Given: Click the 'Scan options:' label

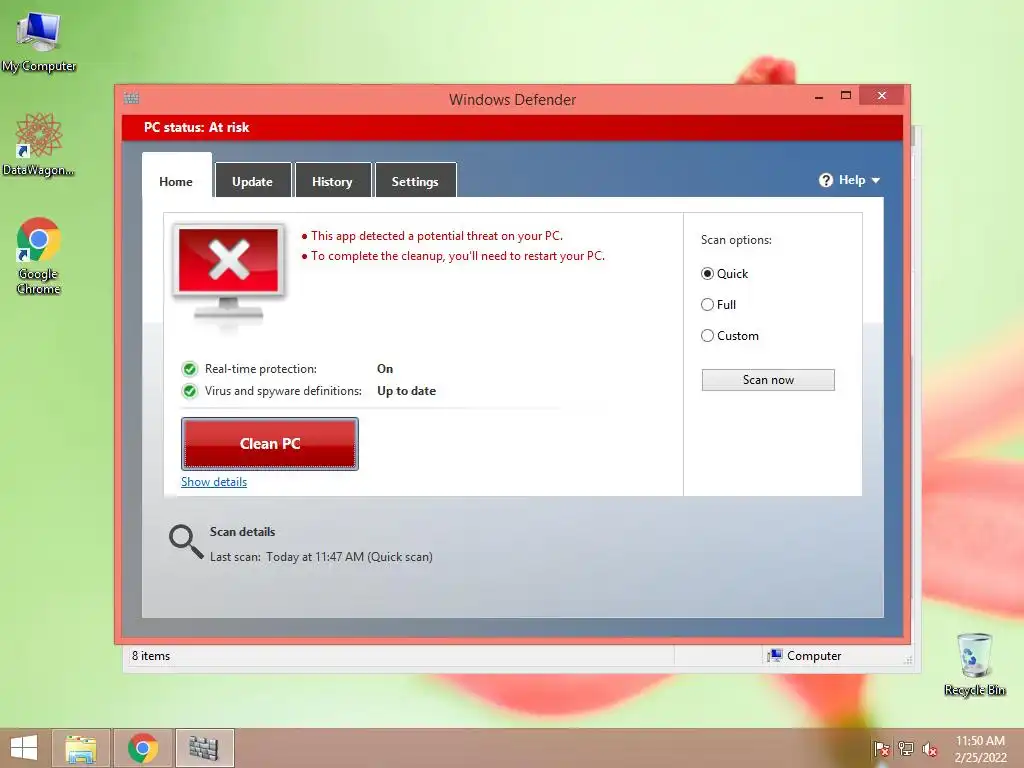Looking at the screenshot, I should [x=736, y=240].
